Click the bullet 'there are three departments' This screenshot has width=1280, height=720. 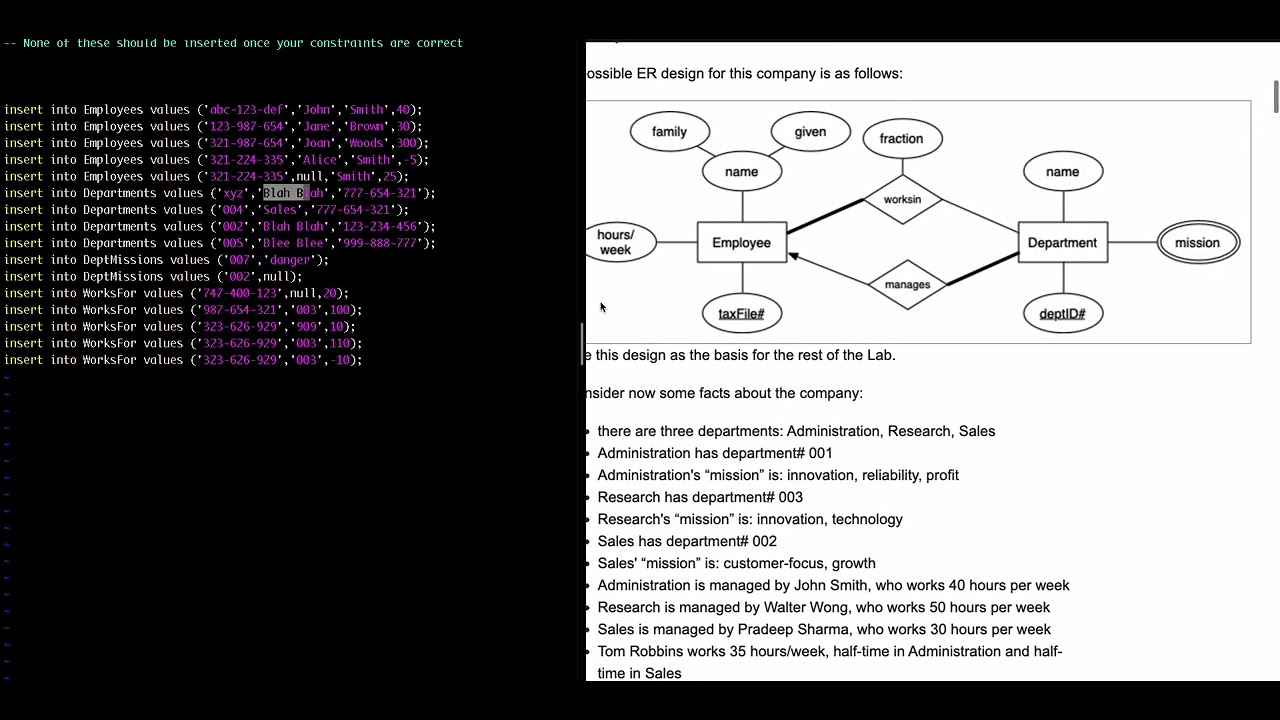click(x=796, y=431)
